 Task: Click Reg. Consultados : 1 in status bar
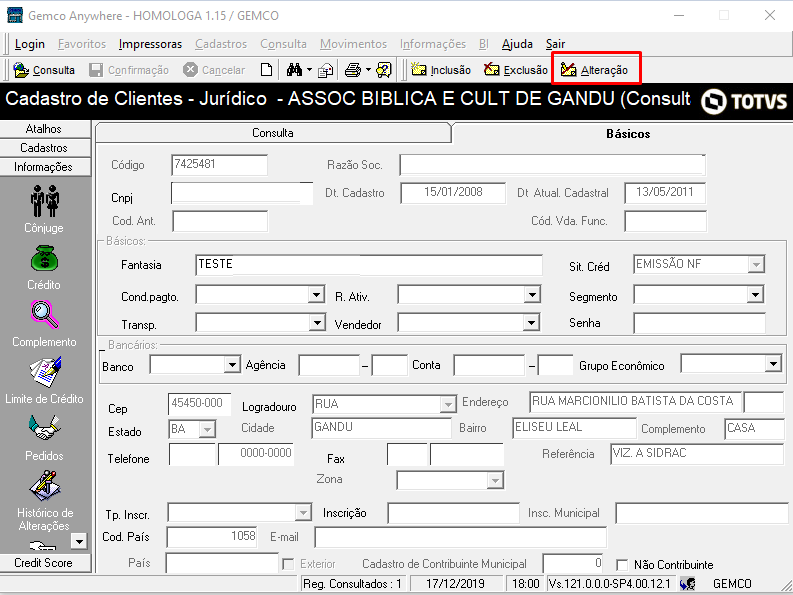tap(353, 584)
